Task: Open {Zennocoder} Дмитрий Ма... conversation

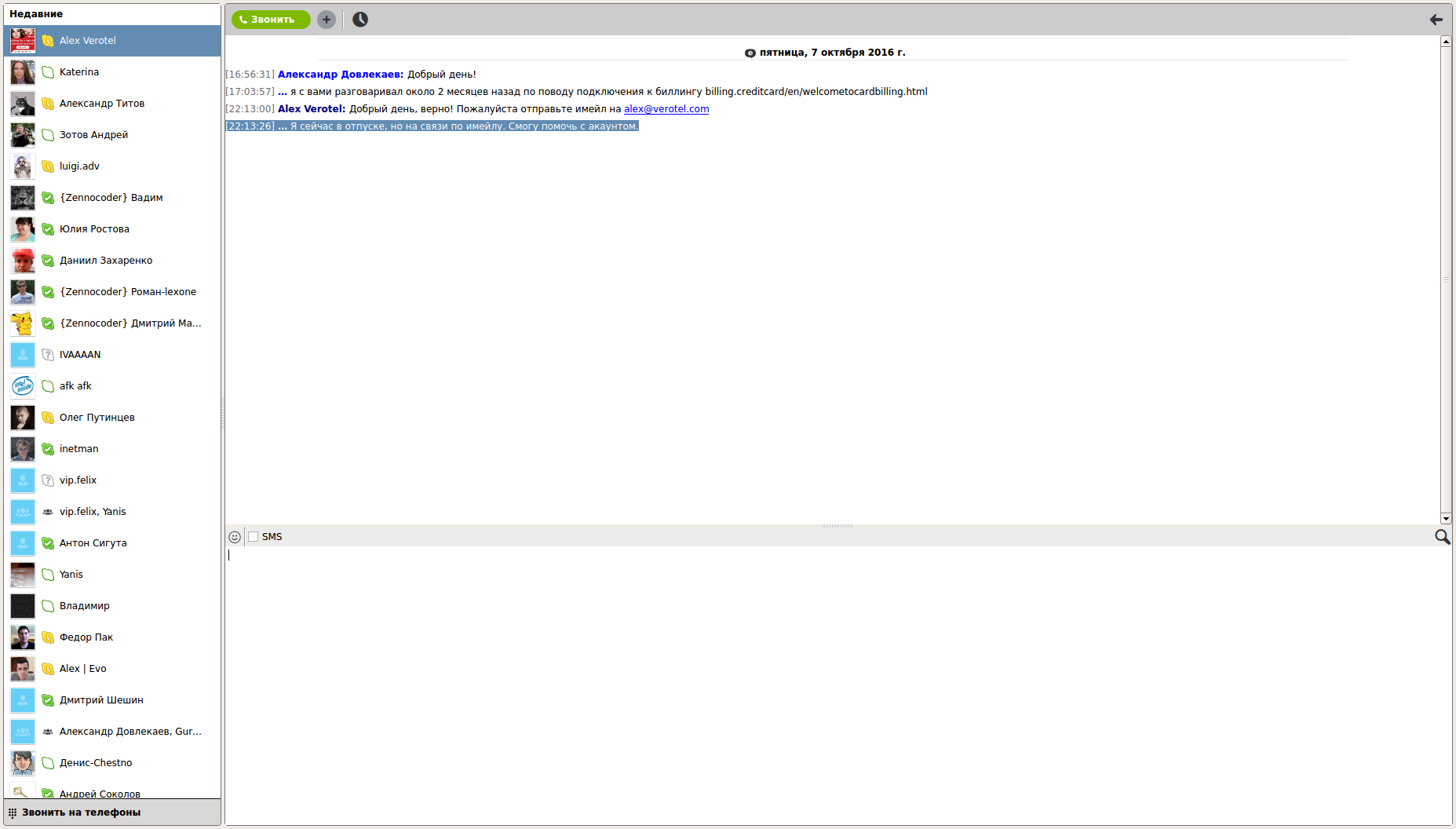Action: pos(112,323)
